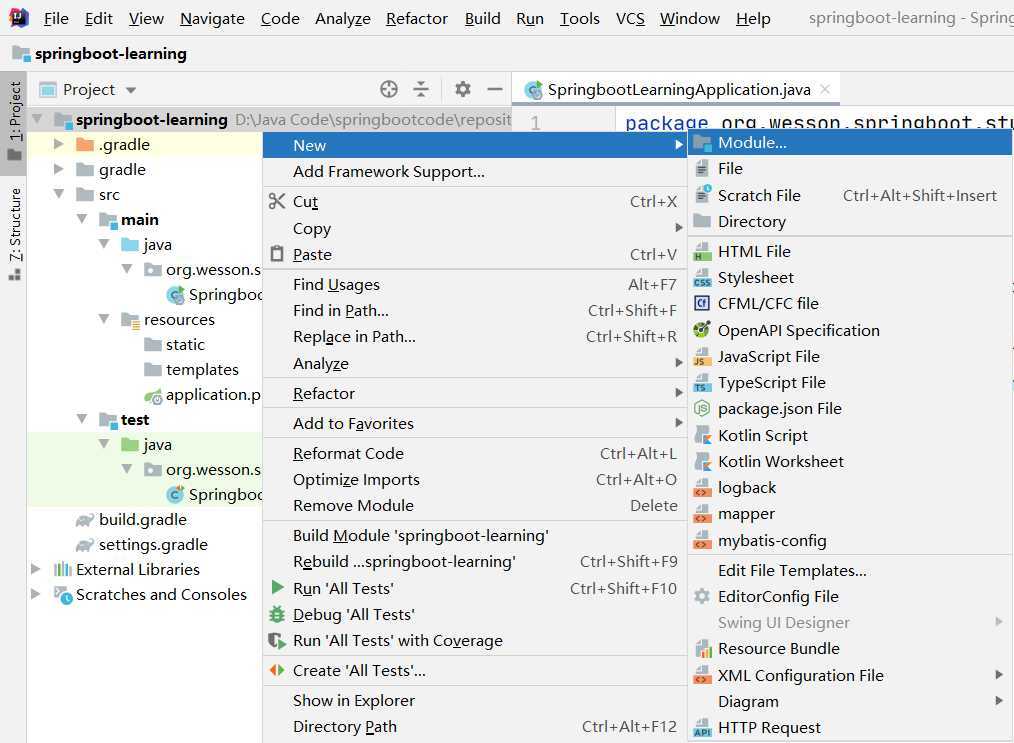Expand the .gradle folder node
Screen dimensions: 1014x743
point(59,145)
